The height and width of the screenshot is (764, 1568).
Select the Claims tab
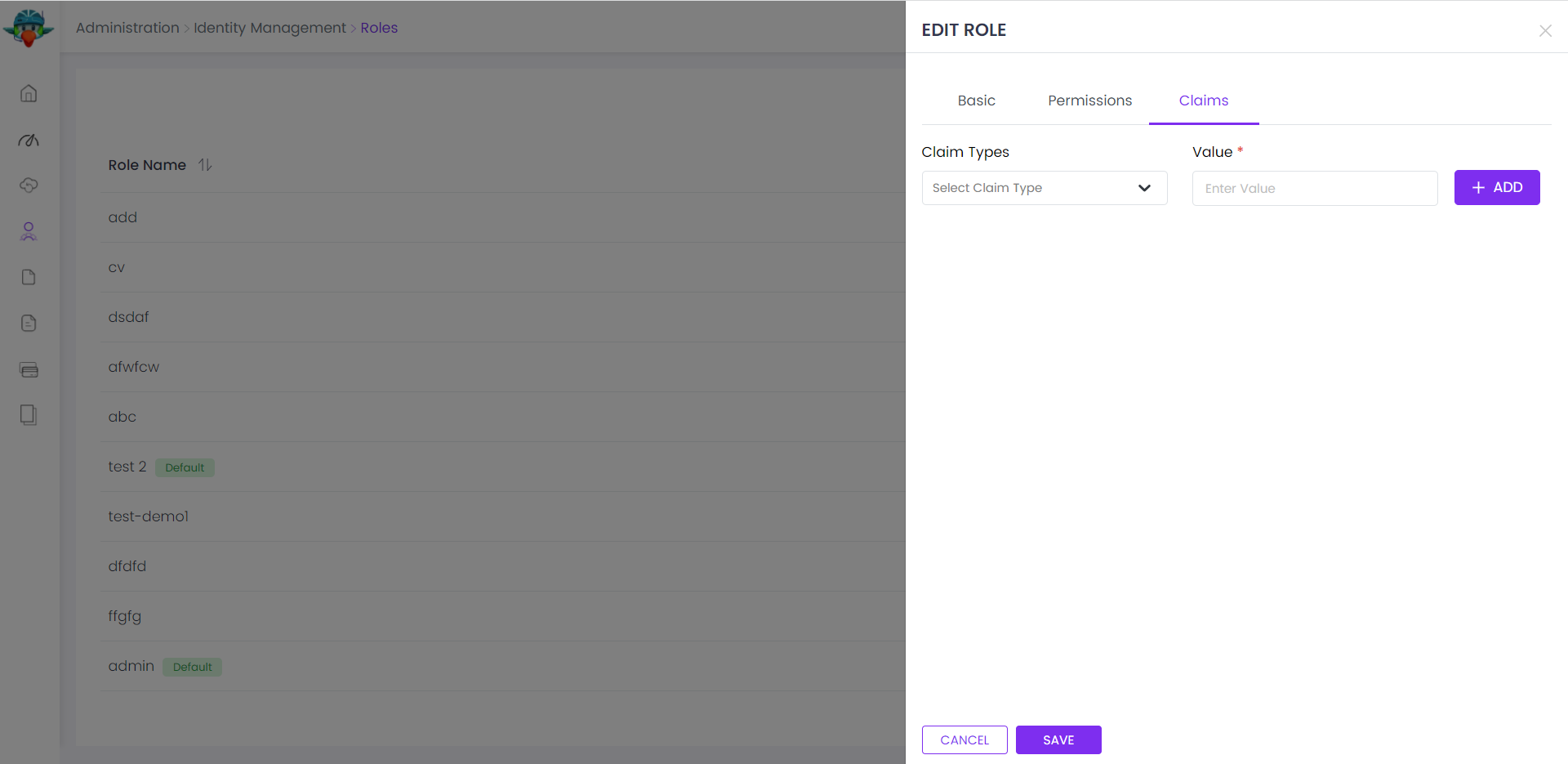pyautogui.click(x=1204, y=101)
